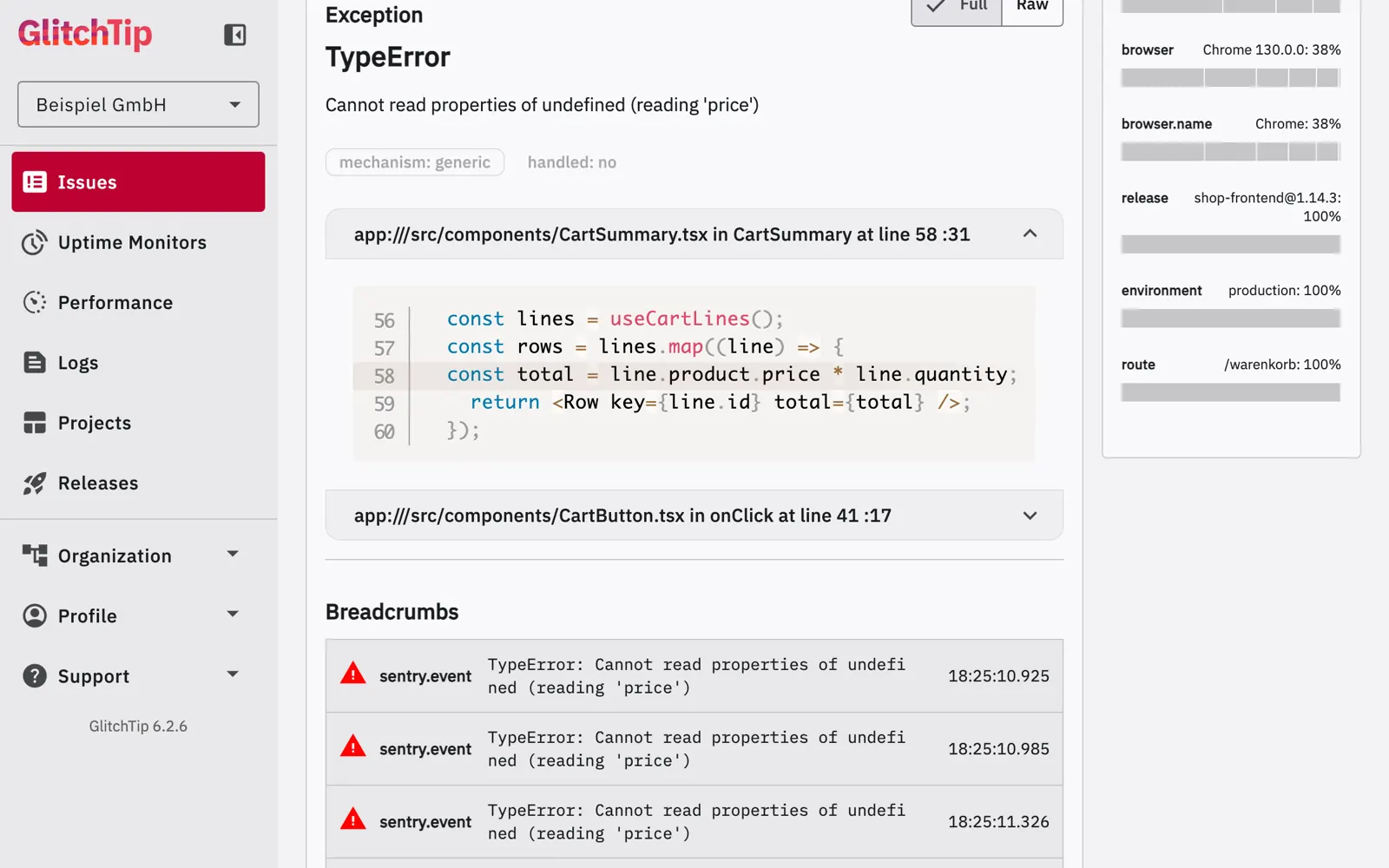This screenshot has height=868, width=1389.
Task: Click the Support question mark icon
Action: (x=35, y=675)
